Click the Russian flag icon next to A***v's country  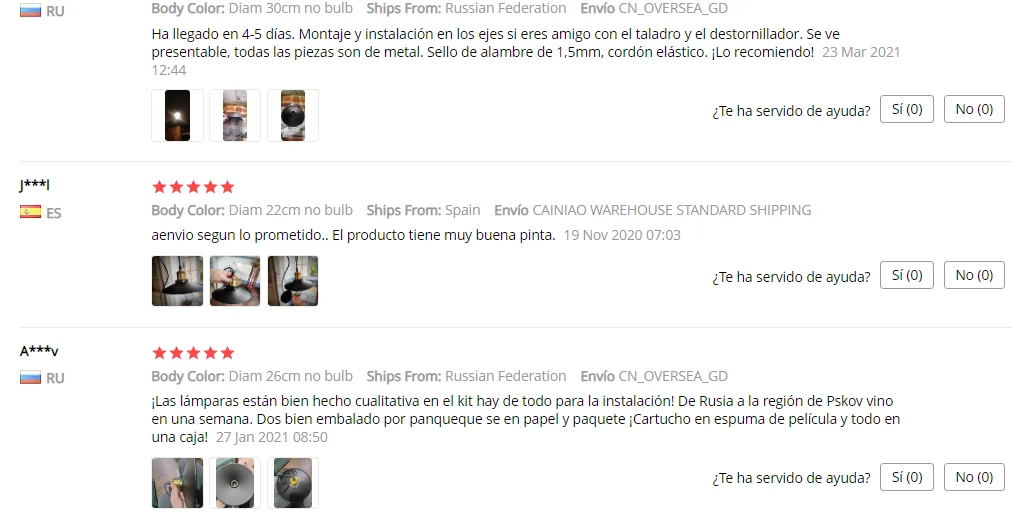[x=30, y=378]
